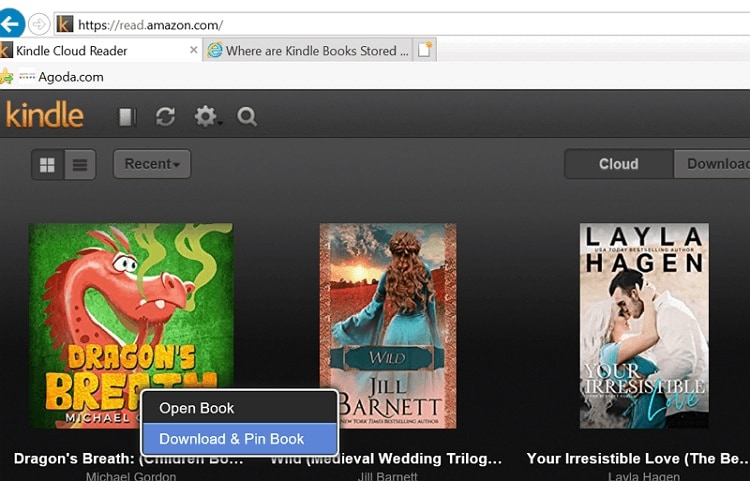The height and width of the screenshot is (481, 750).
Task: Click author name Jill Barnett
Action: (x=388, y=476)
